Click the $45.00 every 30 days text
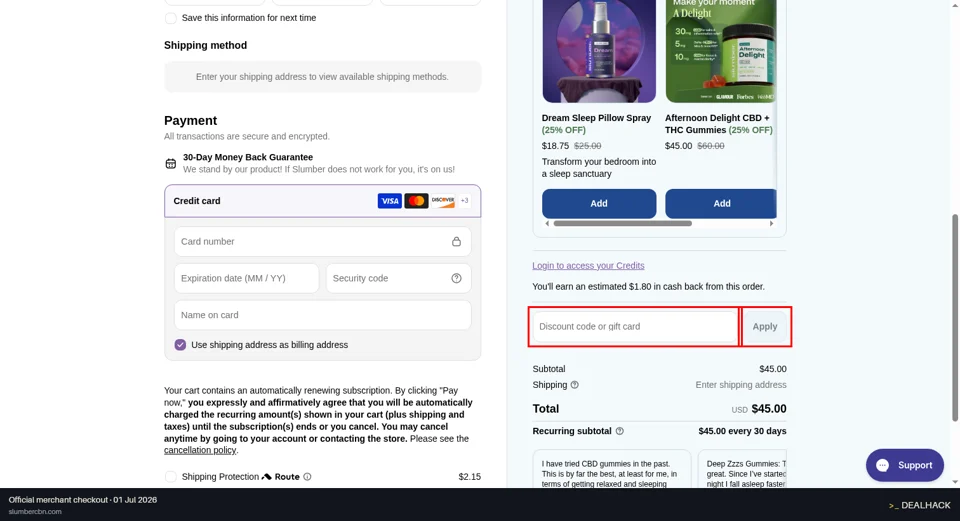This screenshot has width=960, height=521. pyautogui.click(x=742, y=431)
